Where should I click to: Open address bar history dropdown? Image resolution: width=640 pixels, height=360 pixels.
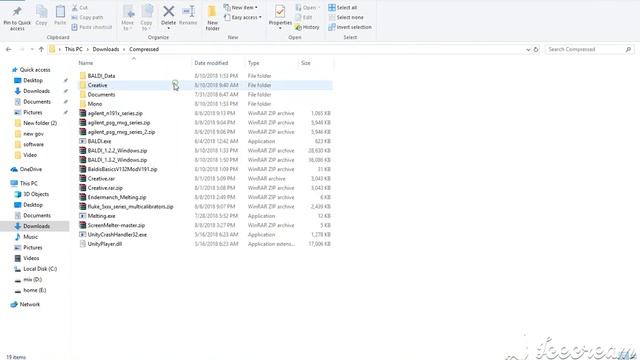pos(528,49)
